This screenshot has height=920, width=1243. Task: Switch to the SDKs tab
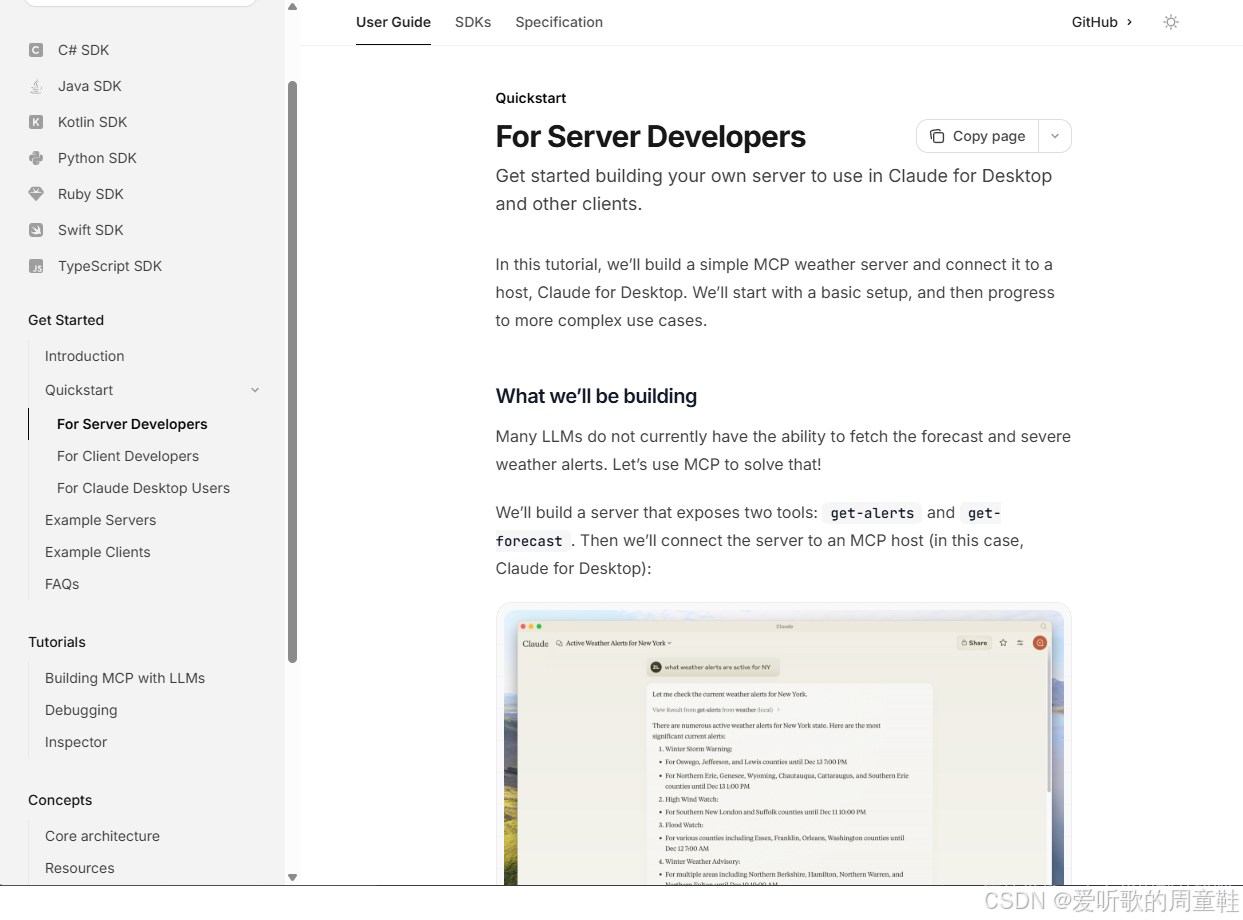(x=473, y=22)
